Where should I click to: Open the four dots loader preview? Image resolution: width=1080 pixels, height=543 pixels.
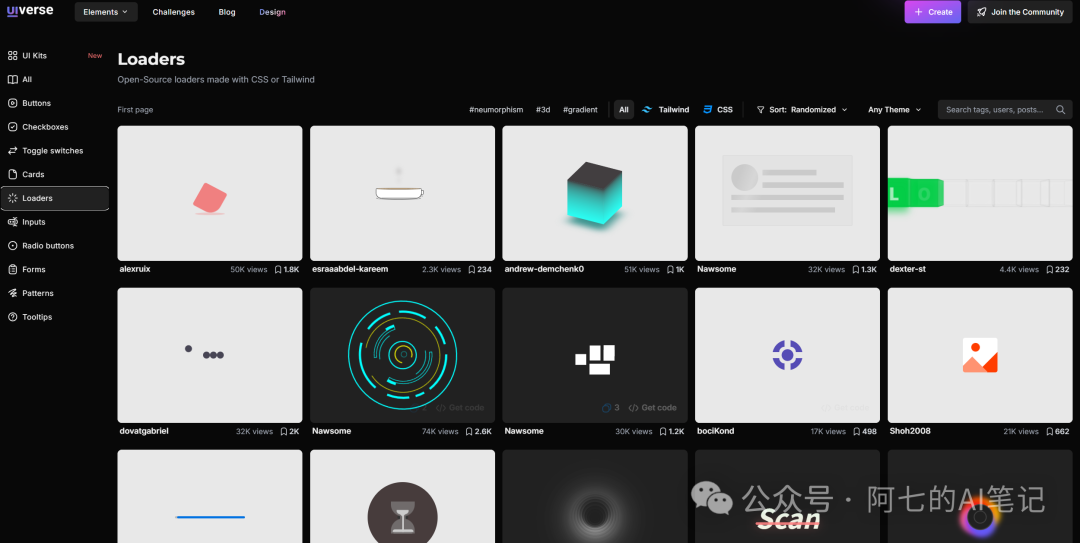[x=210, y=355]
